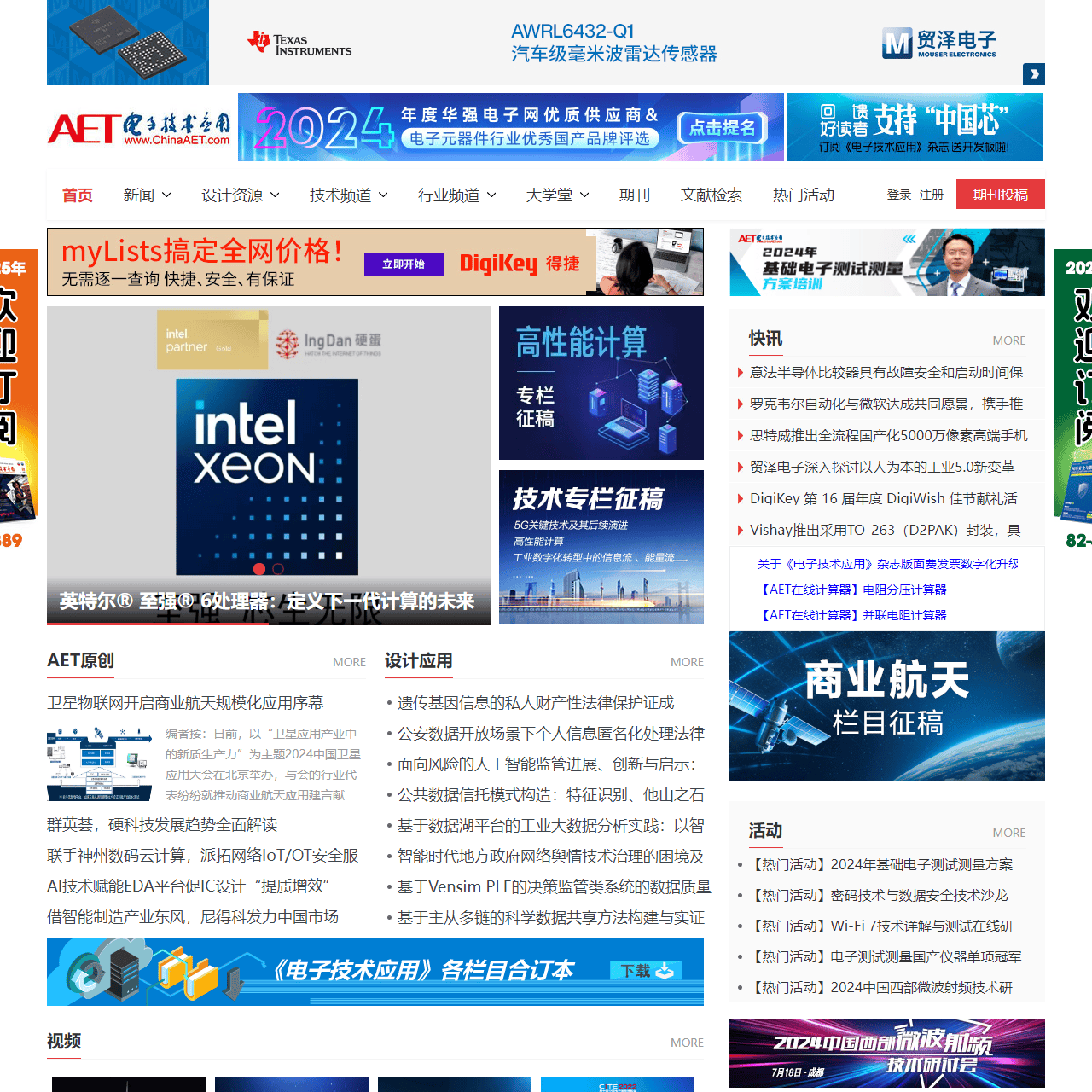Image resolution: width=1092 pixels, height=1092 pixels.
Task: Click MORE next to AET原创
Action: [x=349, y=662]
